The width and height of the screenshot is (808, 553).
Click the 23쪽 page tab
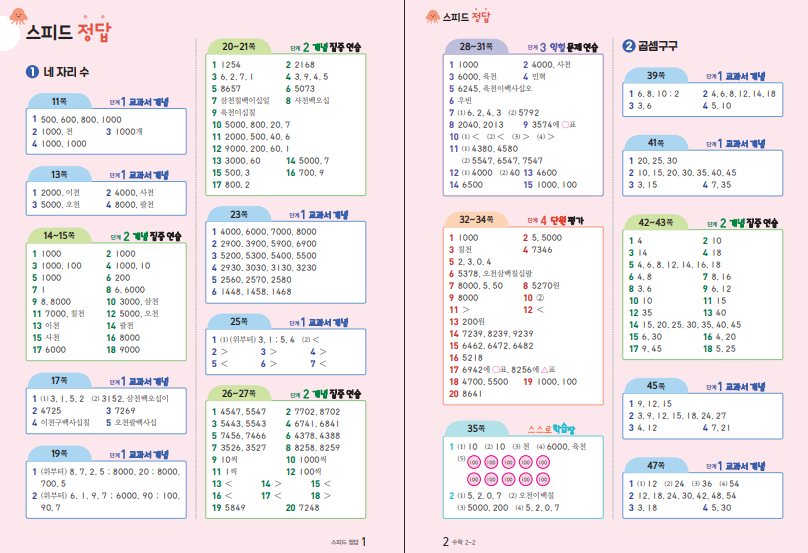pyautogui.click(x=239, y=214)
